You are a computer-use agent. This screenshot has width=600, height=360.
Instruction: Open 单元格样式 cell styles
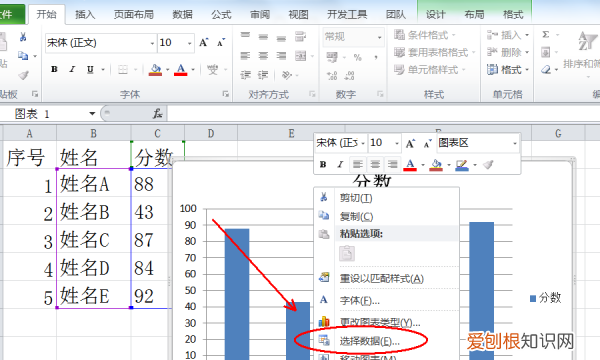430,70
